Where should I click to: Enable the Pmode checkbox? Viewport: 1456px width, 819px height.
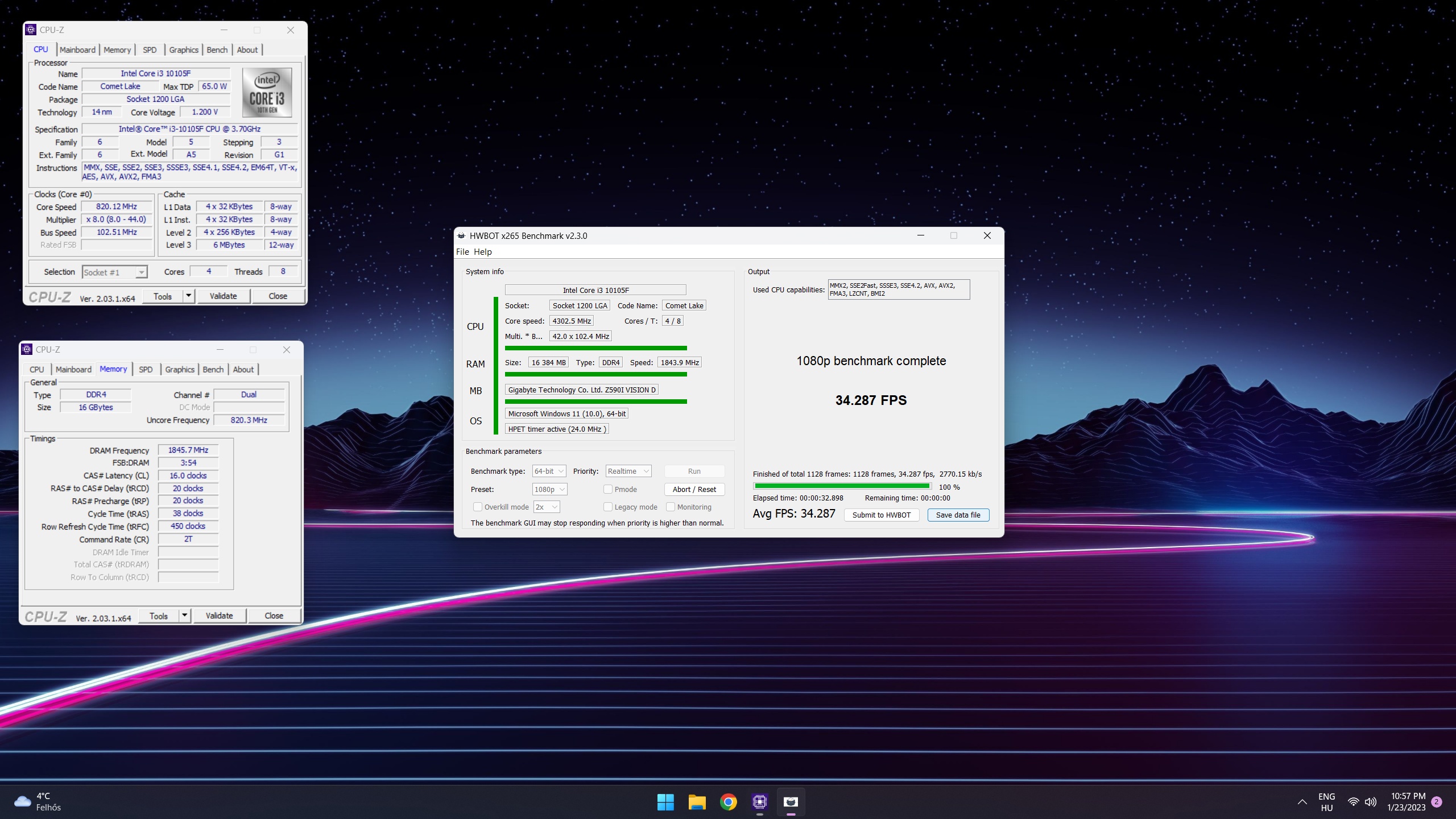click(x=608, y=489)
